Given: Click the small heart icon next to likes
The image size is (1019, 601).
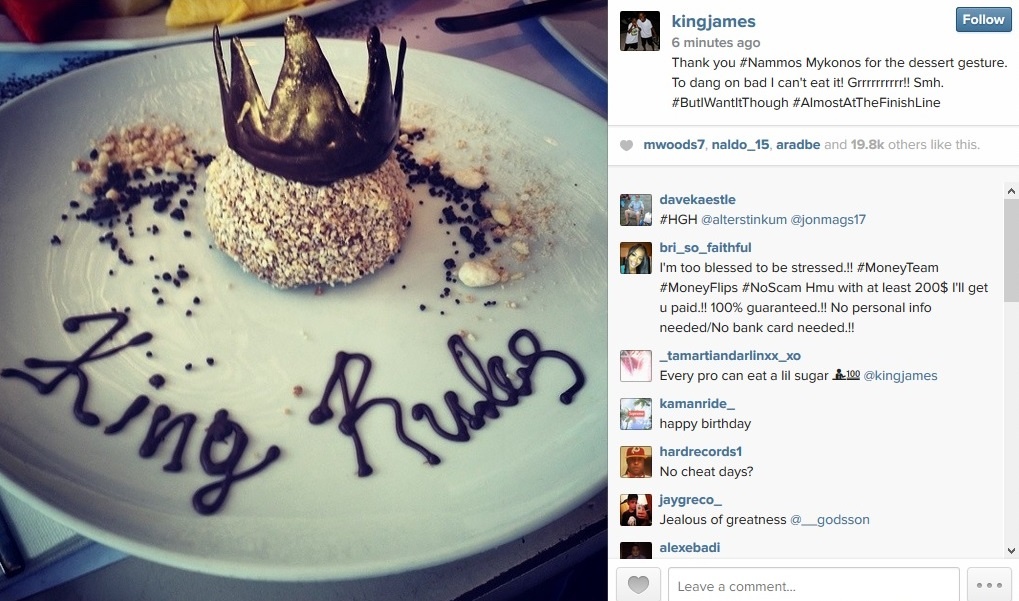Looking at the screenshot, I should pyautogui.click(x=626, y=145).
